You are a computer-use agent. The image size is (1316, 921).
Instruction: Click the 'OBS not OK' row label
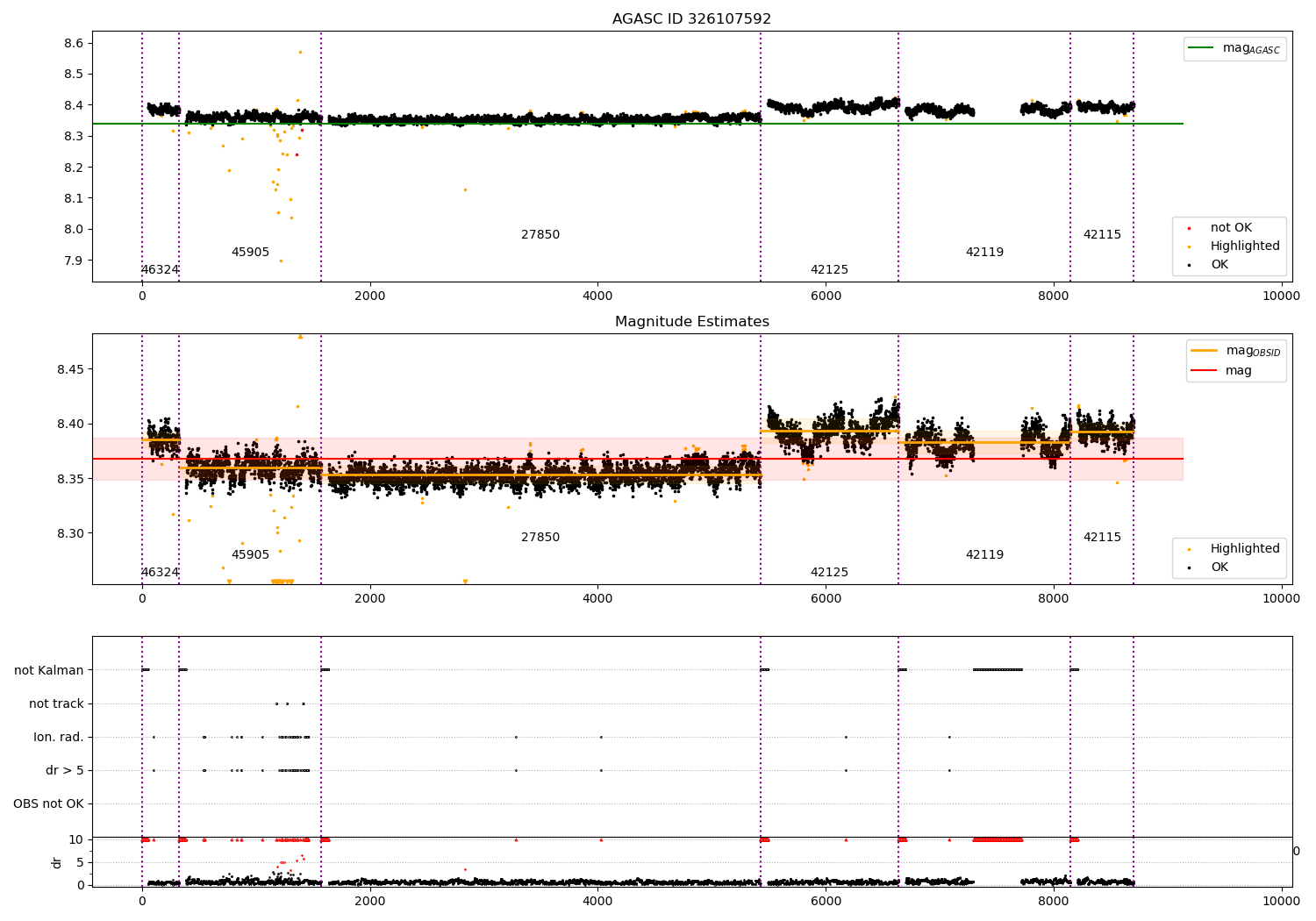pyautogui.click(x=48, y=803)
